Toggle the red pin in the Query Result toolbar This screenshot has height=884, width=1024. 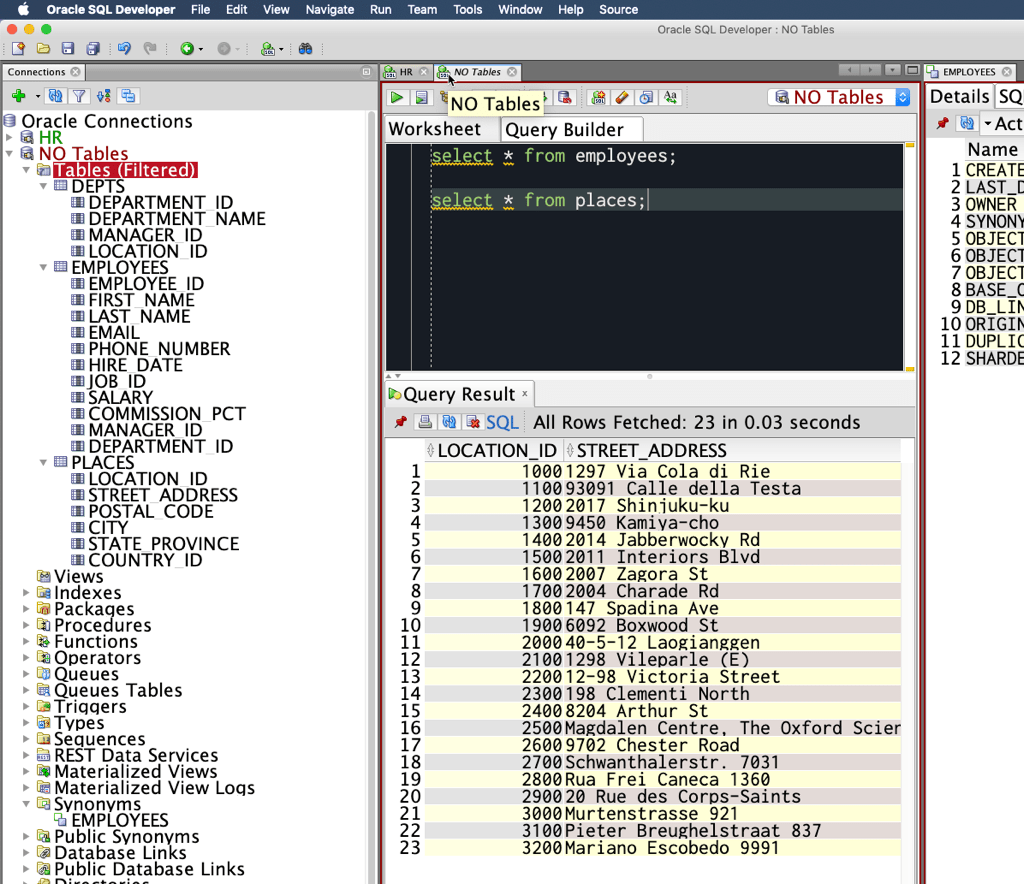[x=401, y=422]
